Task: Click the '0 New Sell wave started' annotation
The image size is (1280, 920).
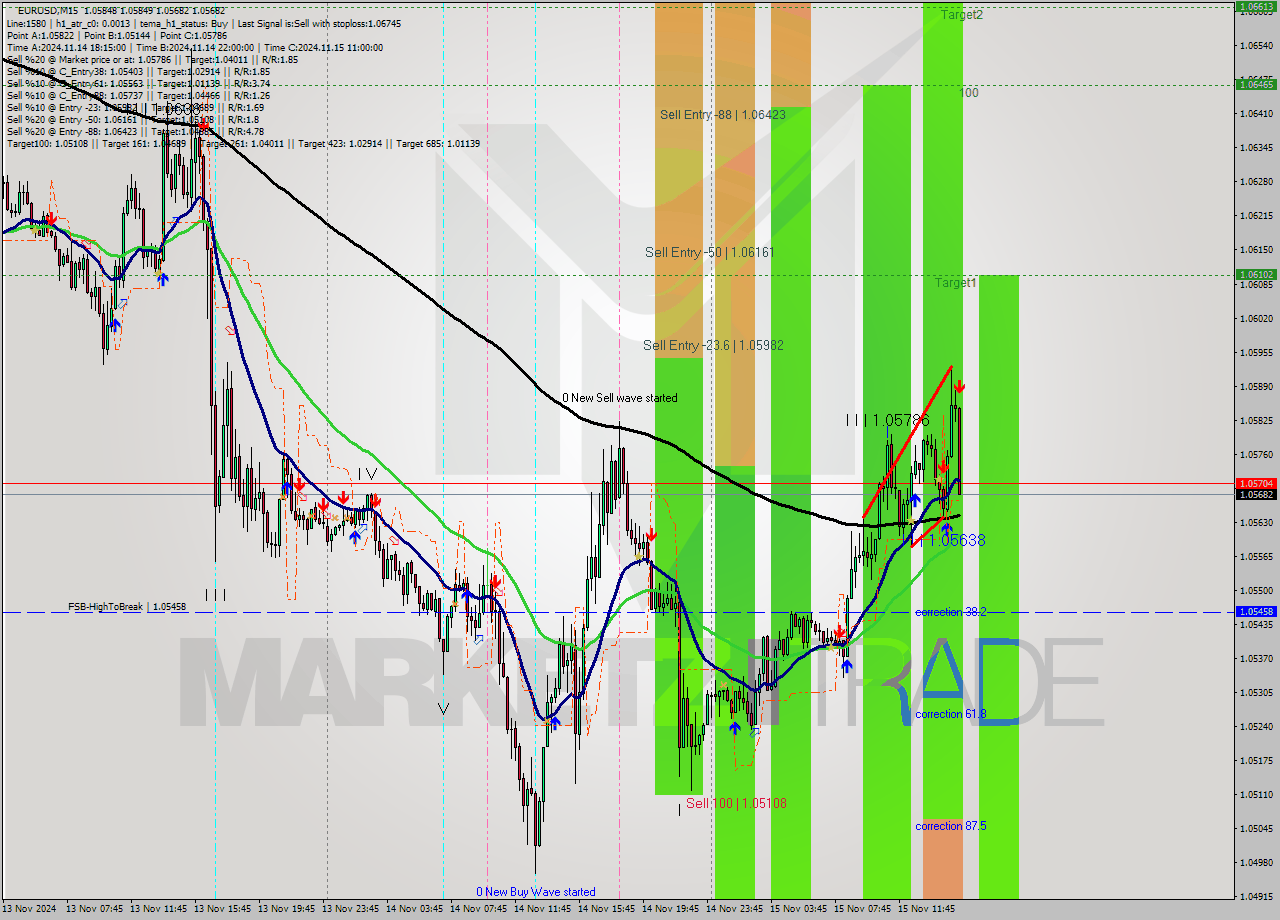Action: (x=619, y=398)
